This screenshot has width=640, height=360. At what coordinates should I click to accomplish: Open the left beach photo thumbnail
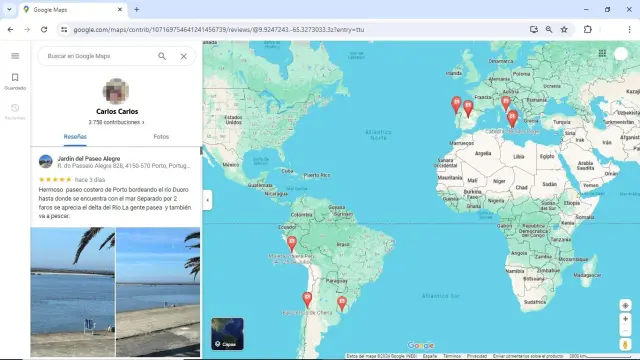[73, 292]
